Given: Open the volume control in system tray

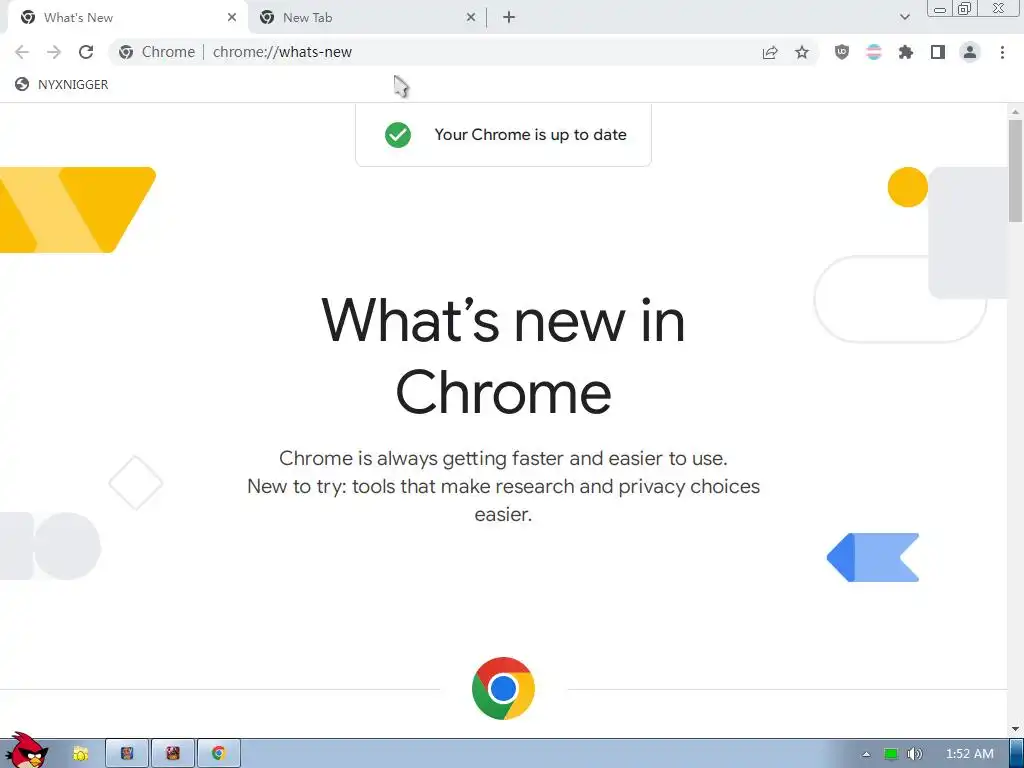Looking at the screenshot, I should click(x=914, y=754).
